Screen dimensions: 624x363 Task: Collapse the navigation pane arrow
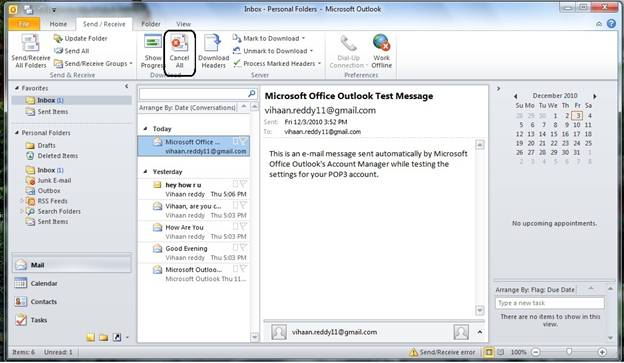click(x=127, y=86)
